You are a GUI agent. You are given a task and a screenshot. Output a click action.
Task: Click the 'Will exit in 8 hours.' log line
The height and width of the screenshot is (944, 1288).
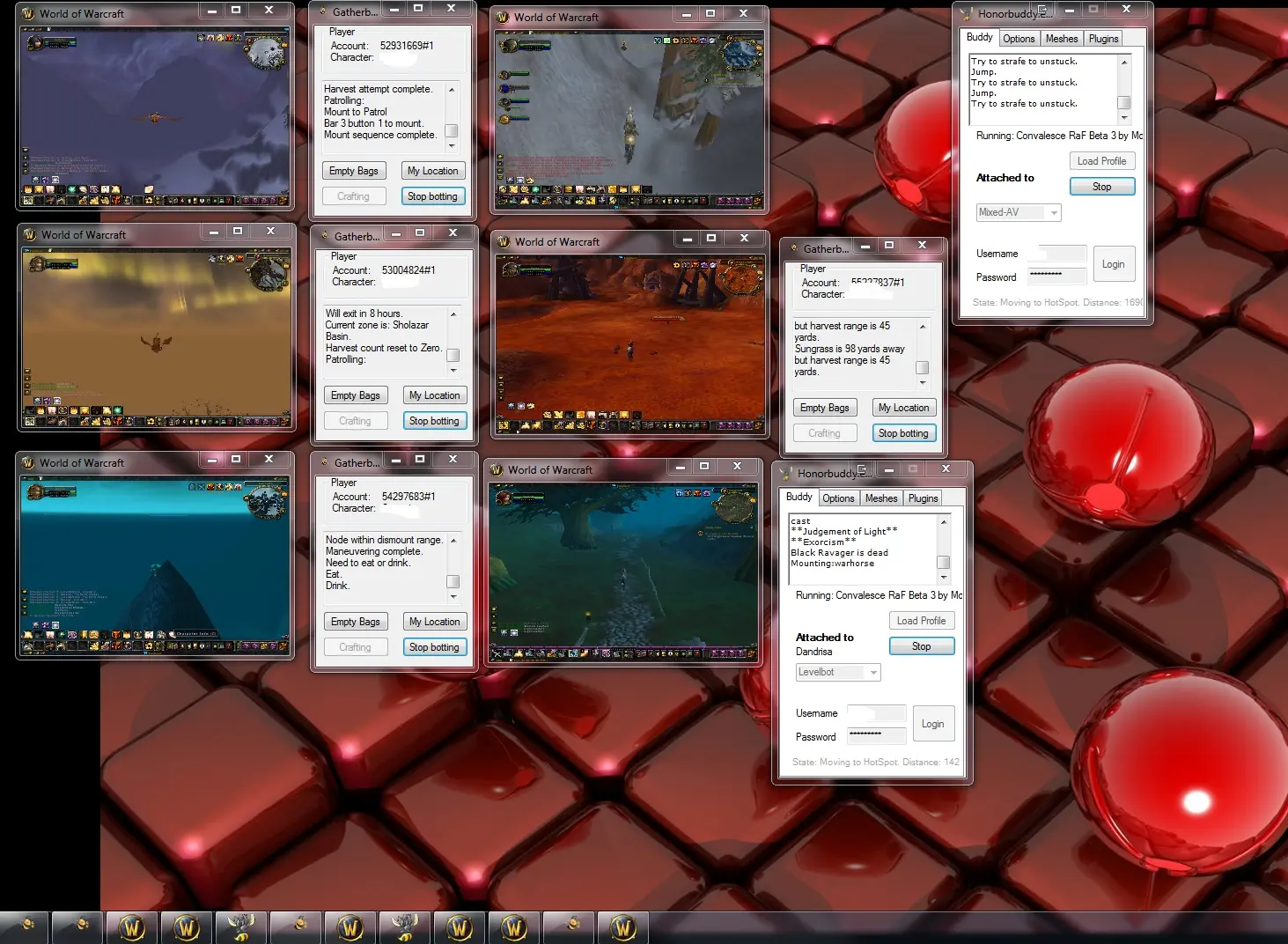[x=364, y=313]
